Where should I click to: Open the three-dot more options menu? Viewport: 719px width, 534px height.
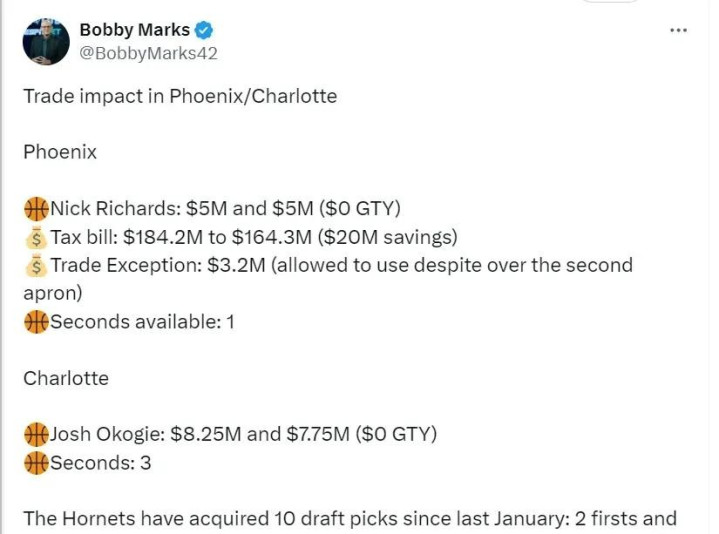pyautogui.click(x=678, y=30)
